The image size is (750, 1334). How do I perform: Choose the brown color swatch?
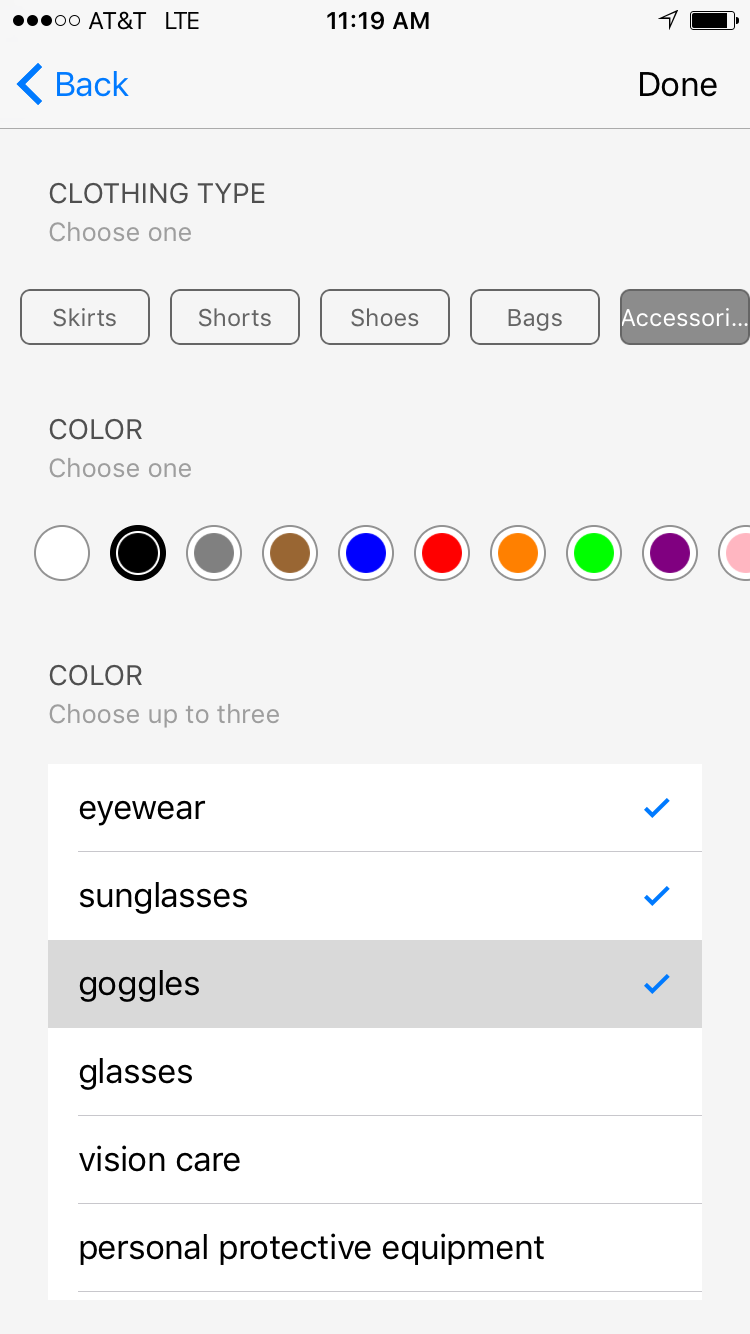(290, 553)
